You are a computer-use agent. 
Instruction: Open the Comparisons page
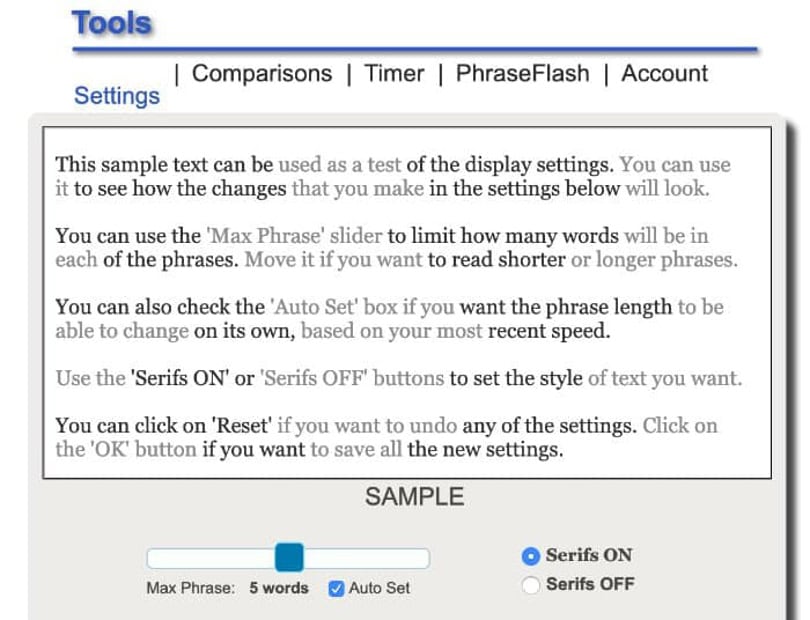point(263,73)
